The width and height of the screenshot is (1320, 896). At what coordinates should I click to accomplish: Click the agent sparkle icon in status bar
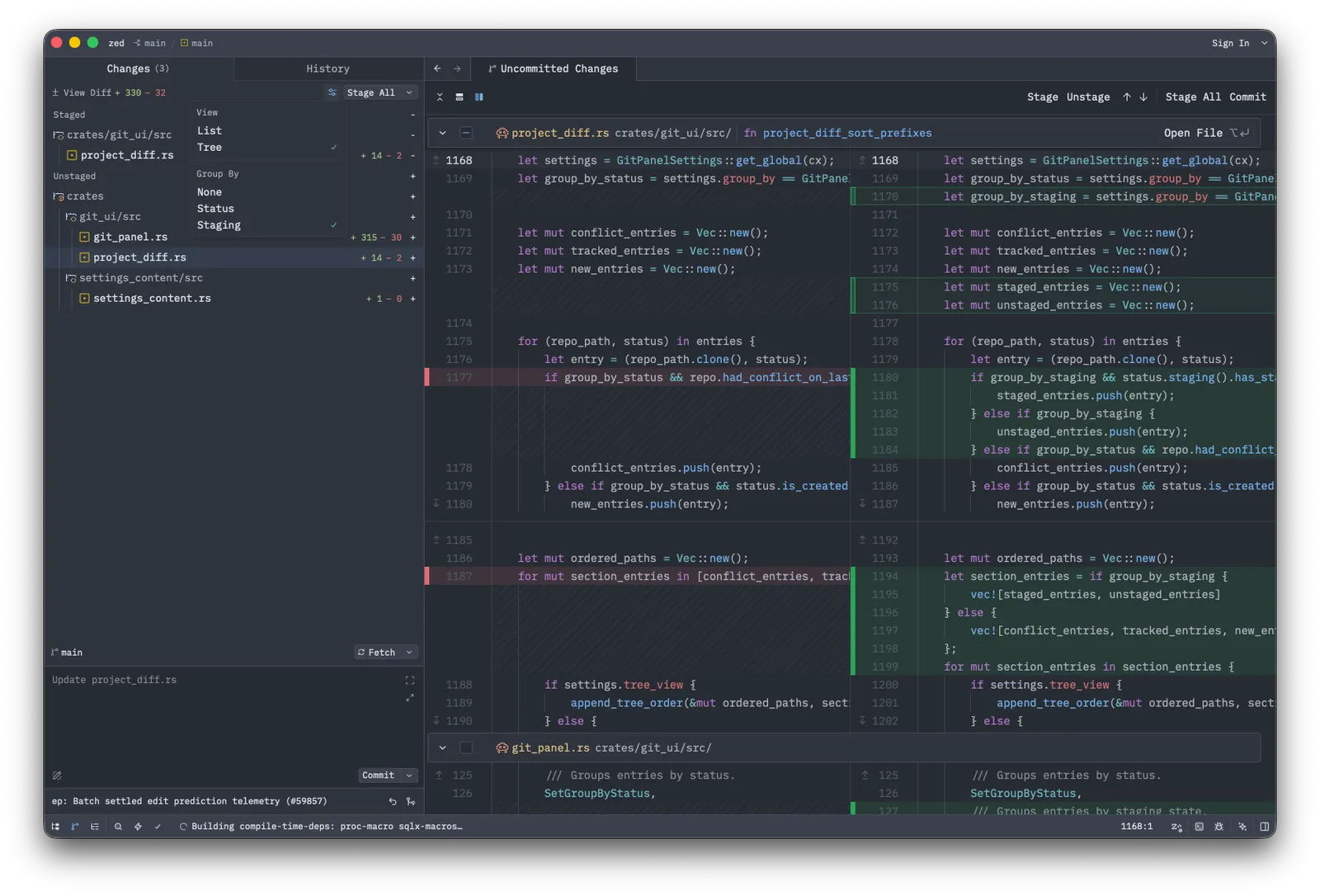[x=1242, y=826]
